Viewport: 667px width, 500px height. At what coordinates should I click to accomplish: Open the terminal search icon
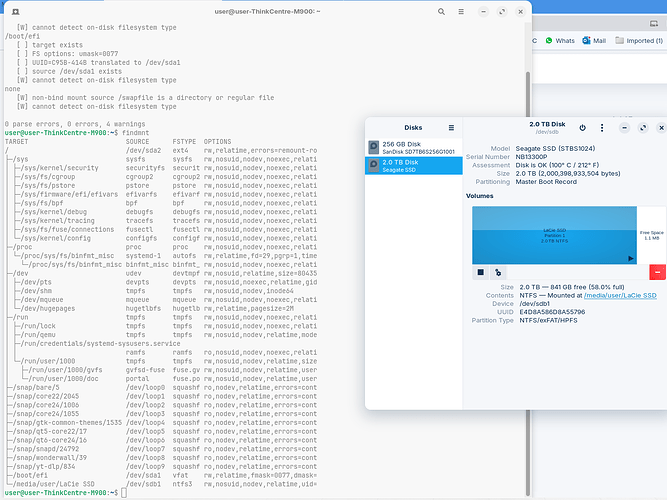pyautogui.click(x=441, y=11)
